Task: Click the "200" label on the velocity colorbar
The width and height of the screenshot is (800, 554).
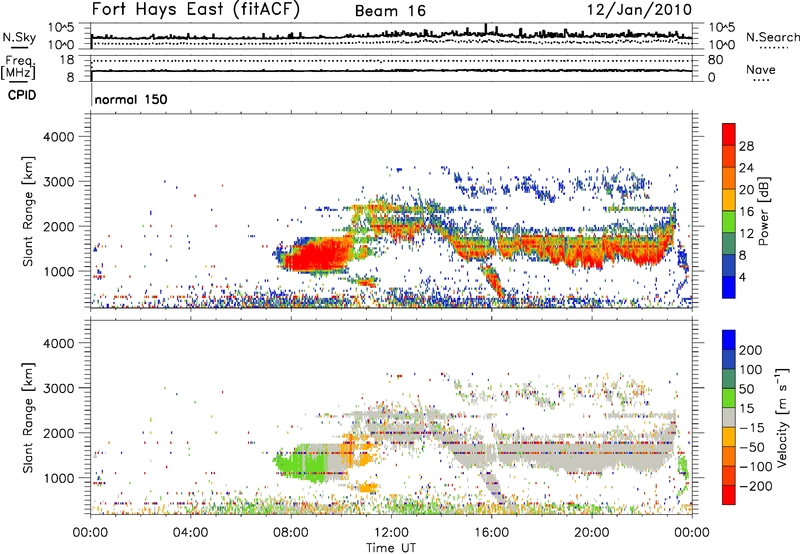Action: coord(751,350)
